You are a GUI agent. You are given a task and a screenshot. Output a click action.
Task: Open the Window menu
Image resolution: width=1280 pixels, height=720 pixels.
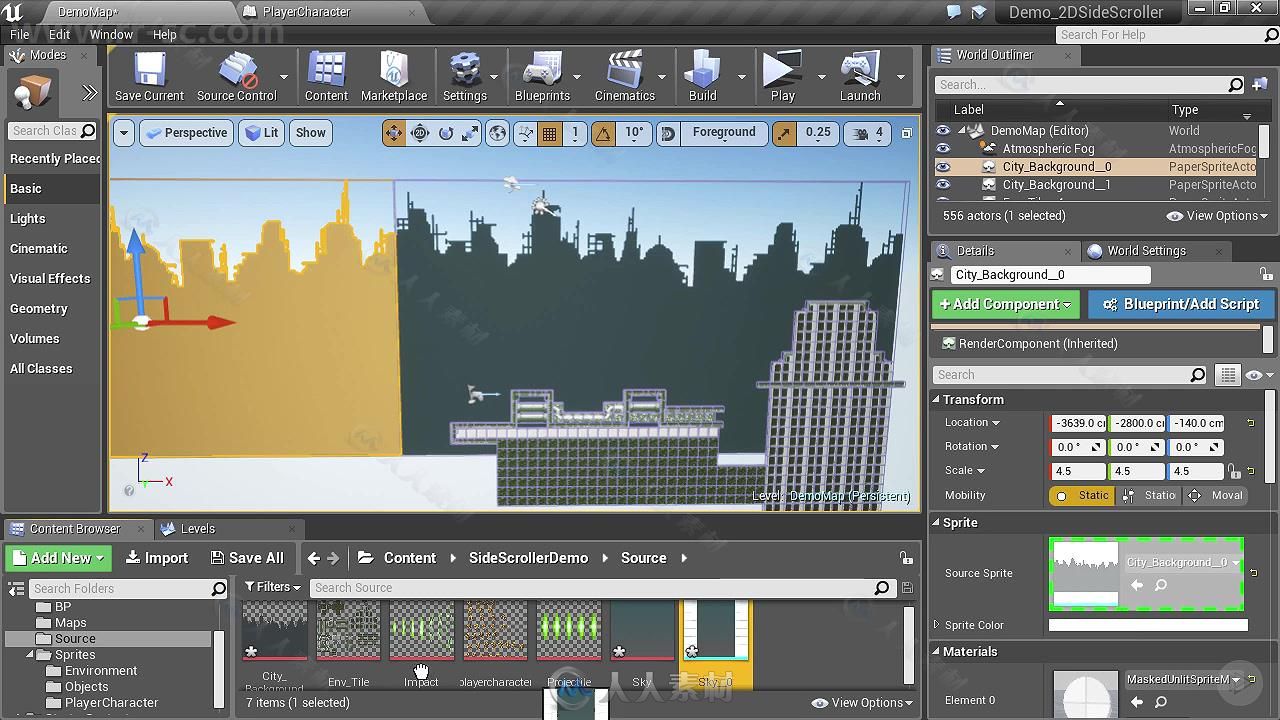click(x=111, y=34)
